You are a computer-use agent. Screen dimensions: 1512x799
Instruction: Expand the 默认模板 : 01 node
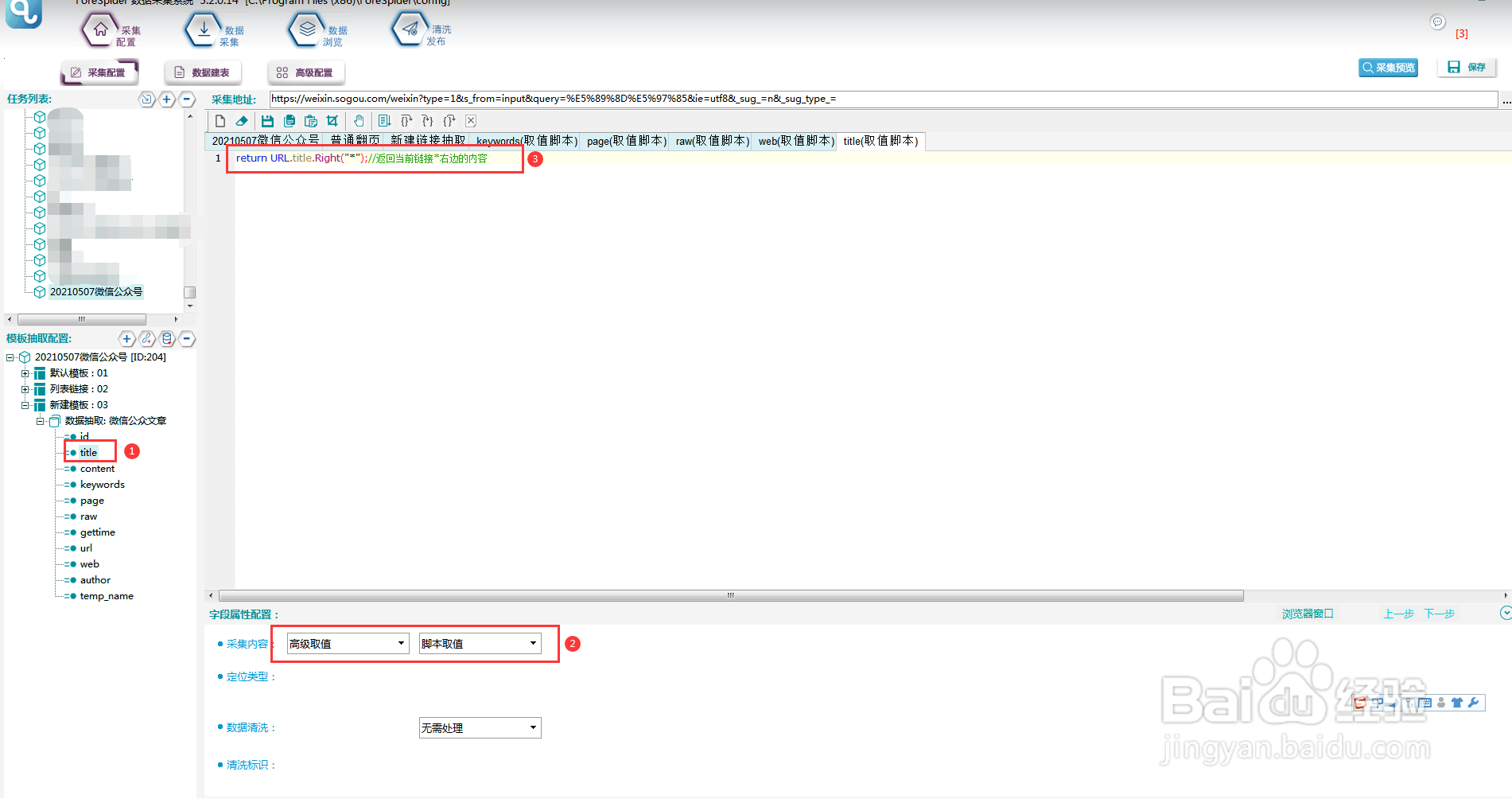[x=25, y=373]
